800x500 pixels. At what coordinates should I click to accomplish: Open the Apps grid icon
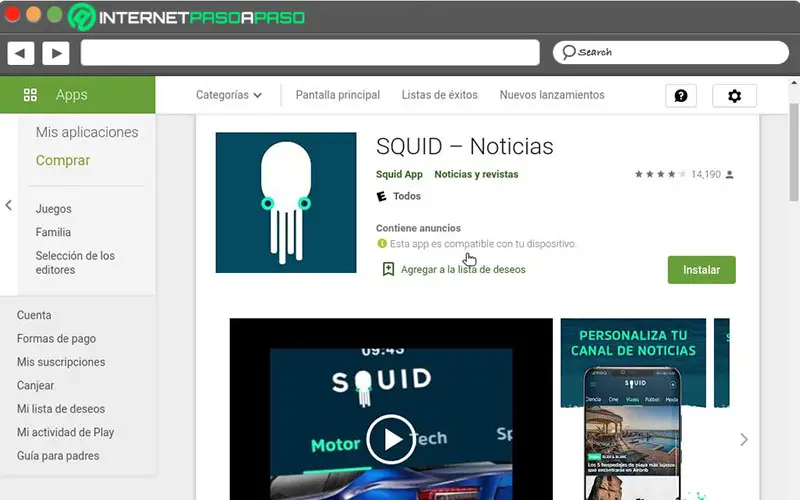(x=30, y=95)
